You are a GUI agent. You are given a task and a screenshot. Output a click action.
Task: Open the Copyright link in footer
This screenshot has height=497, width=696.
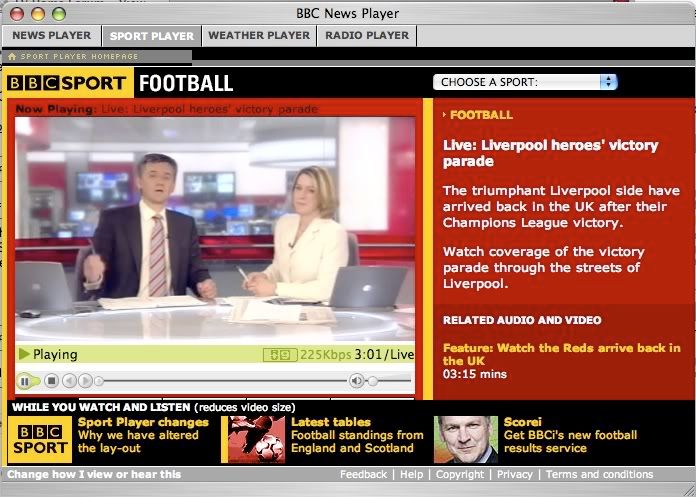tap(460, 474)
